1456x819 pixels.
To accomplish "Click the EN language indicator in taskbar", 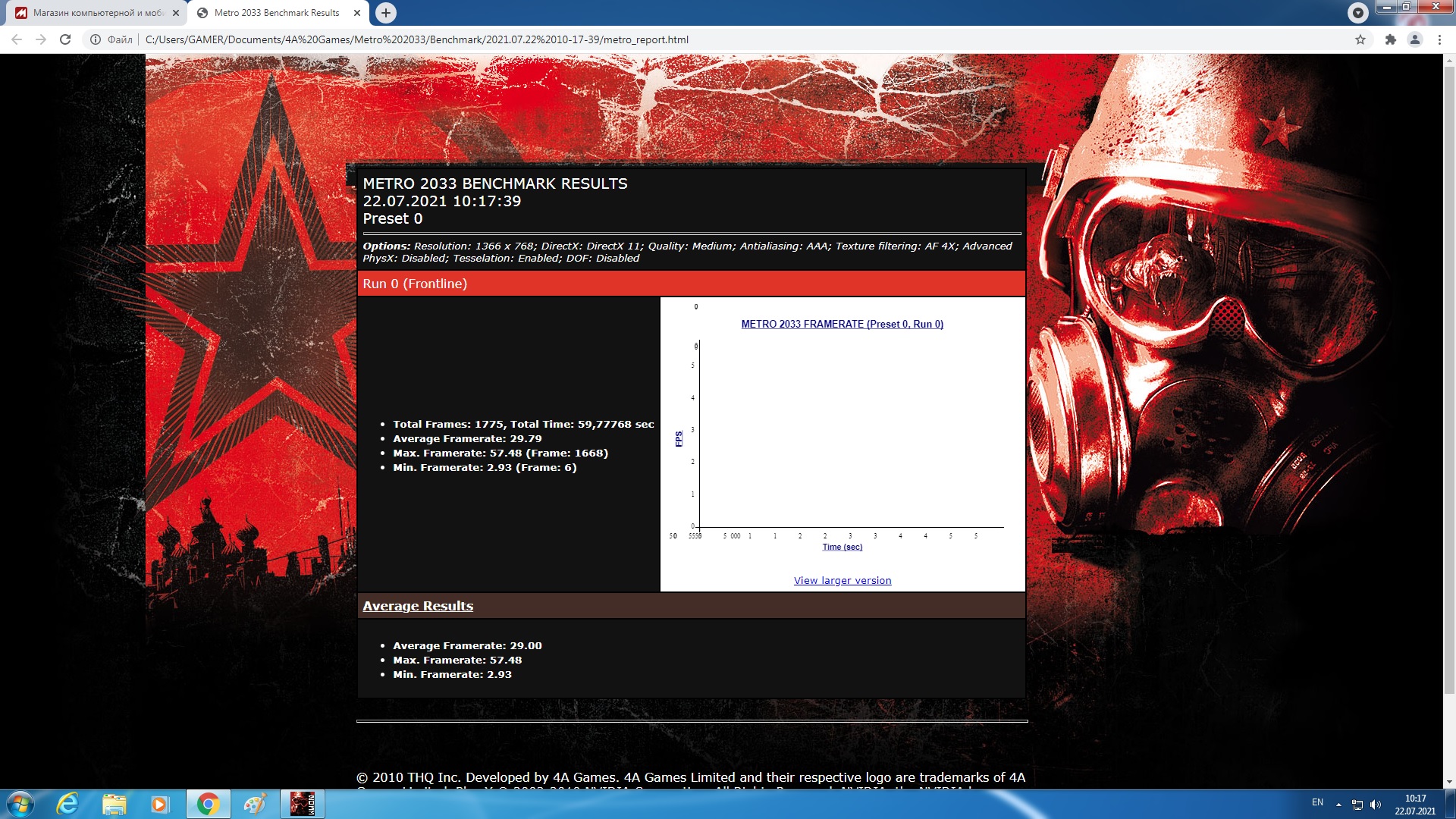I will click(x=1317, y=802).
